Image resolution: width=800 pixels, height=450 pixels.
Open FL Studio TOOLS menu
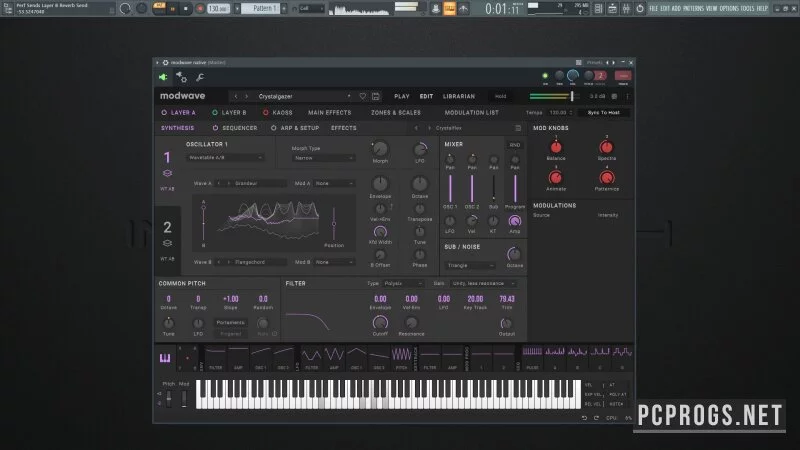(x=747, y=9)
